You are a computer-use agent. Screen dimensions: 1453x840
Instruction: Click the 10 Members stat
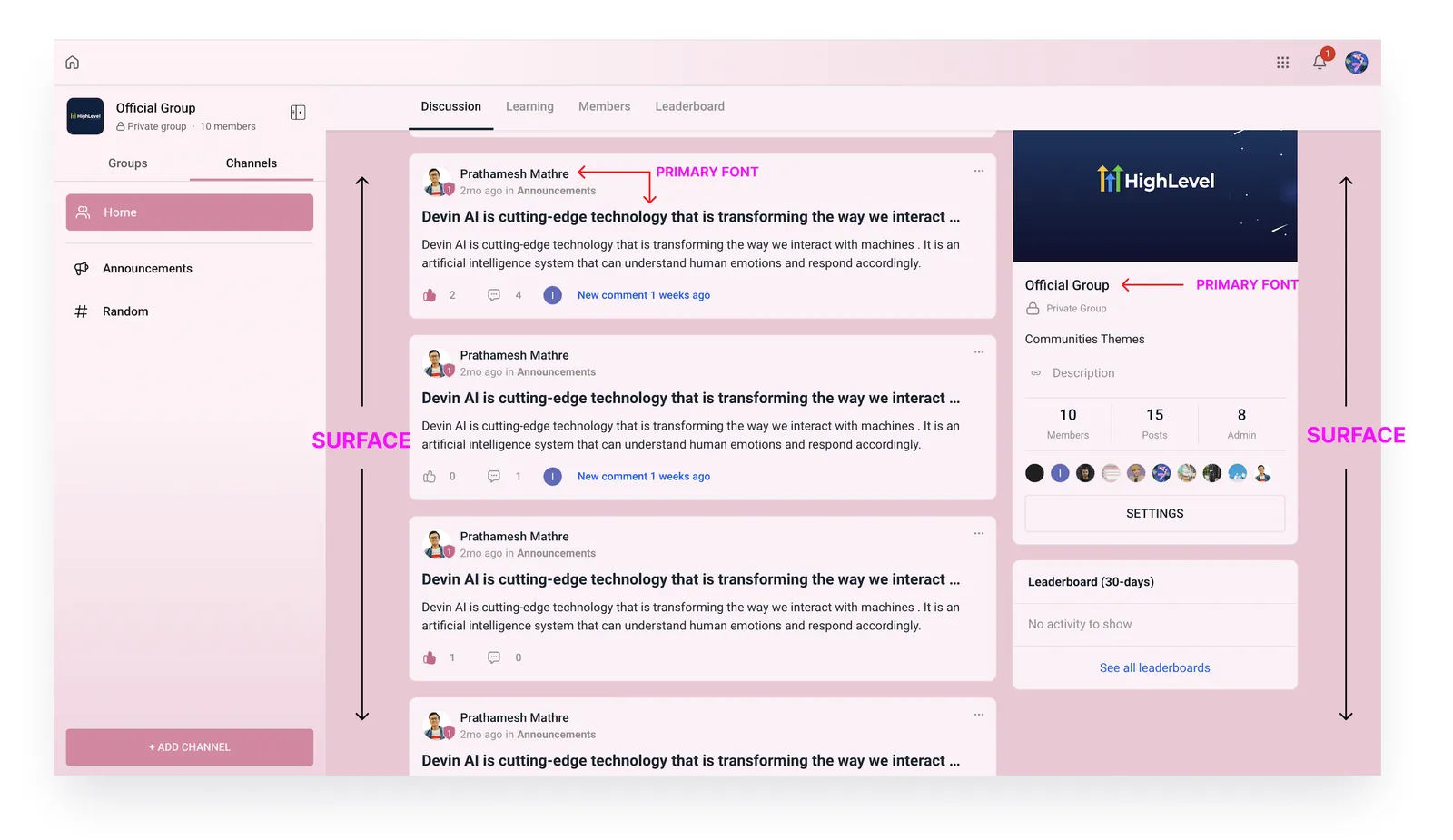[x=1068, y=423]
